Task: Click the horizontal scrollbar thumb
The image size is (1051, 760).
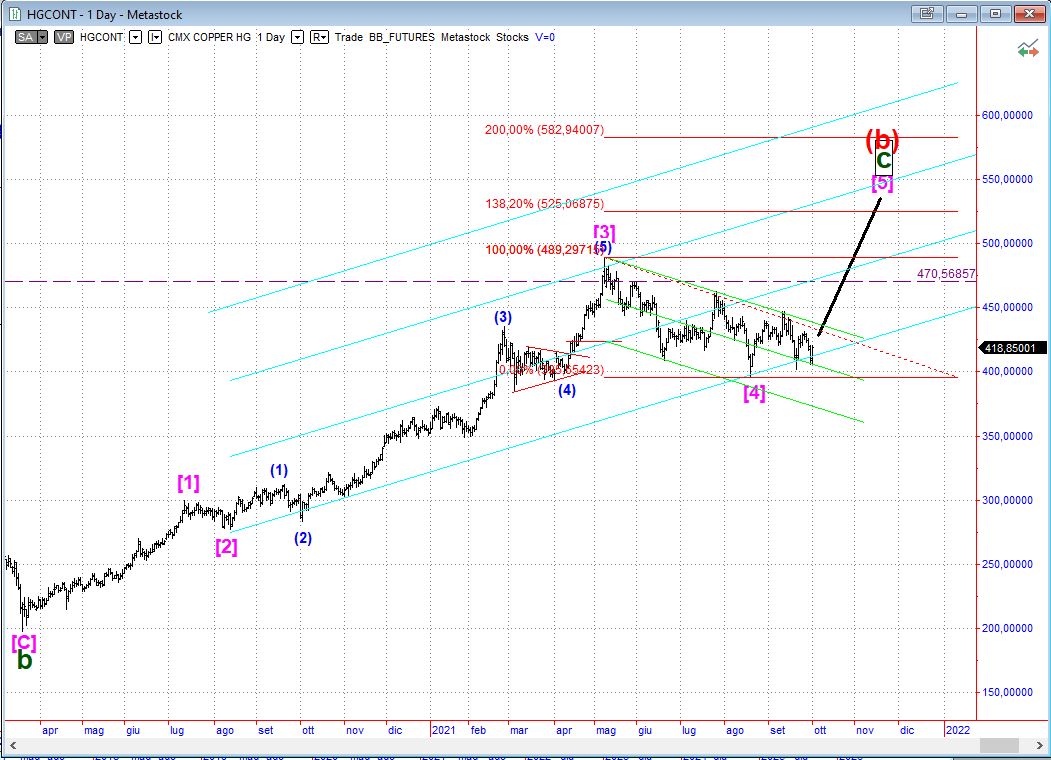Action: [999, 745]
